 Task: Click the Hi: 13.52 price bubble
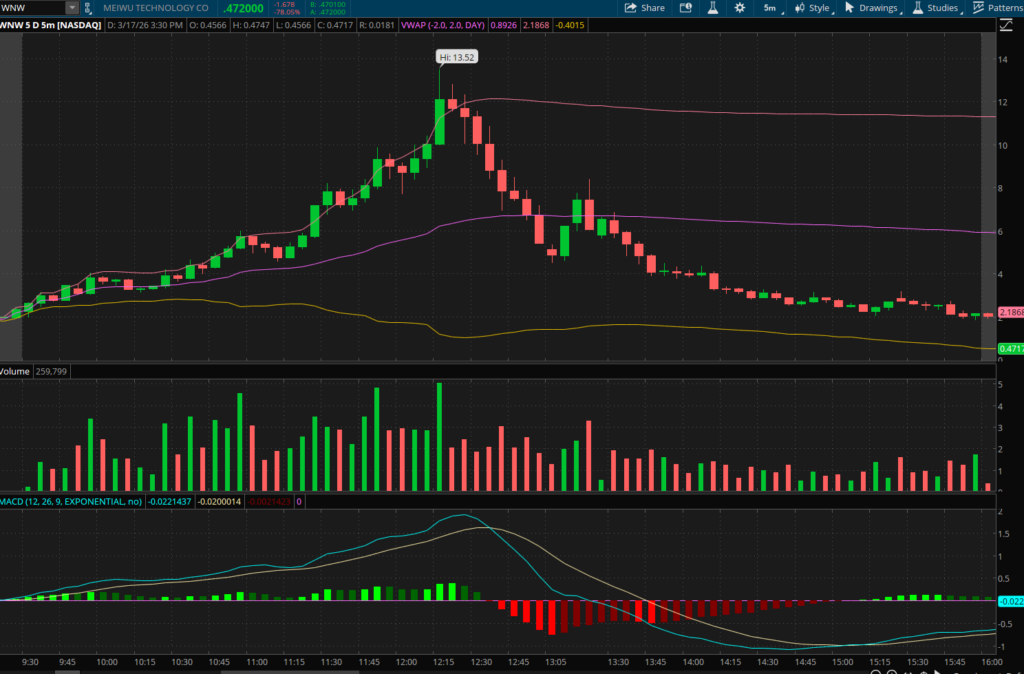tap(456, 57)
